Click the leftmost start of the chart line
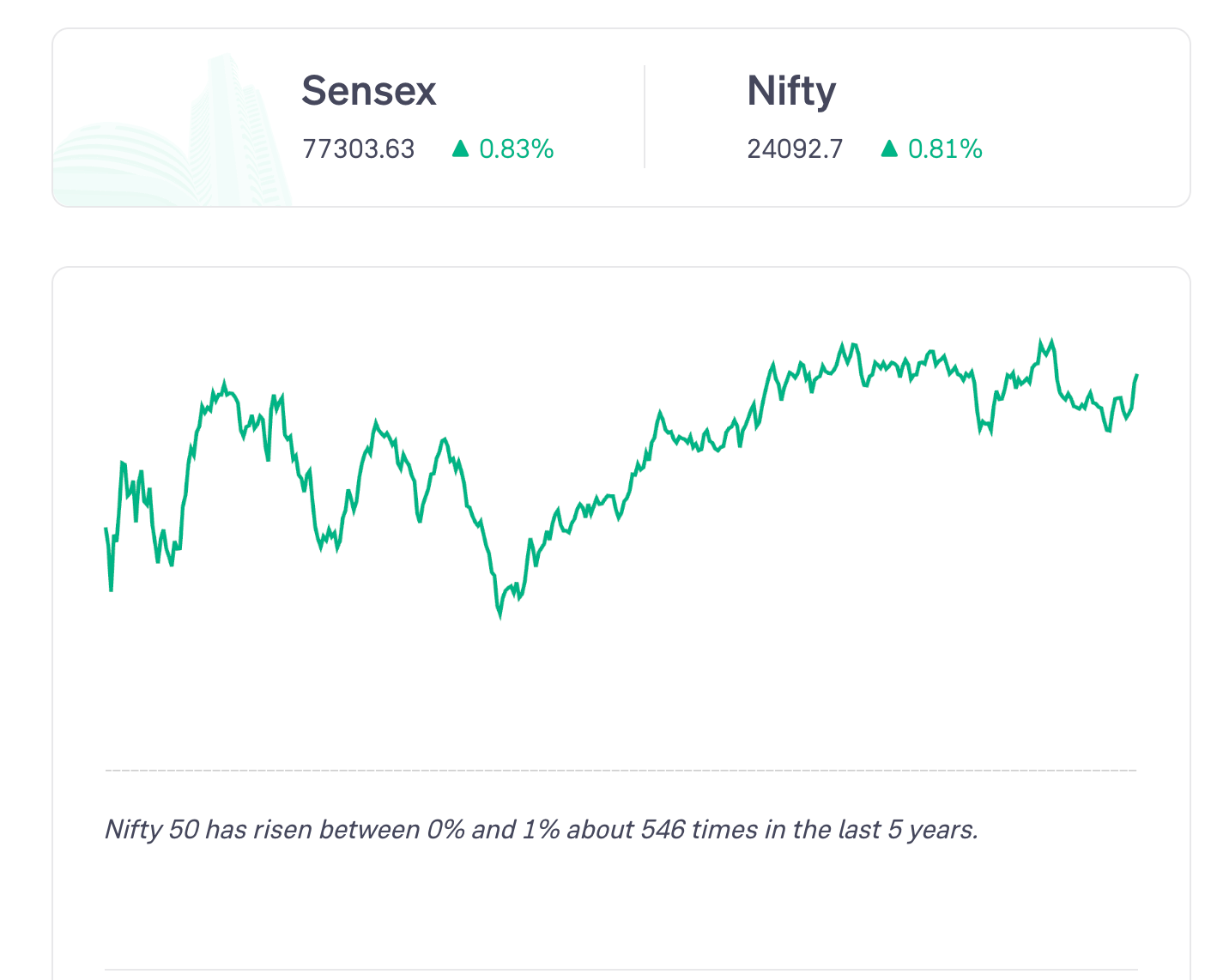Image resolution: width=1205 pixels, height=980 pixels. (106, 529)
